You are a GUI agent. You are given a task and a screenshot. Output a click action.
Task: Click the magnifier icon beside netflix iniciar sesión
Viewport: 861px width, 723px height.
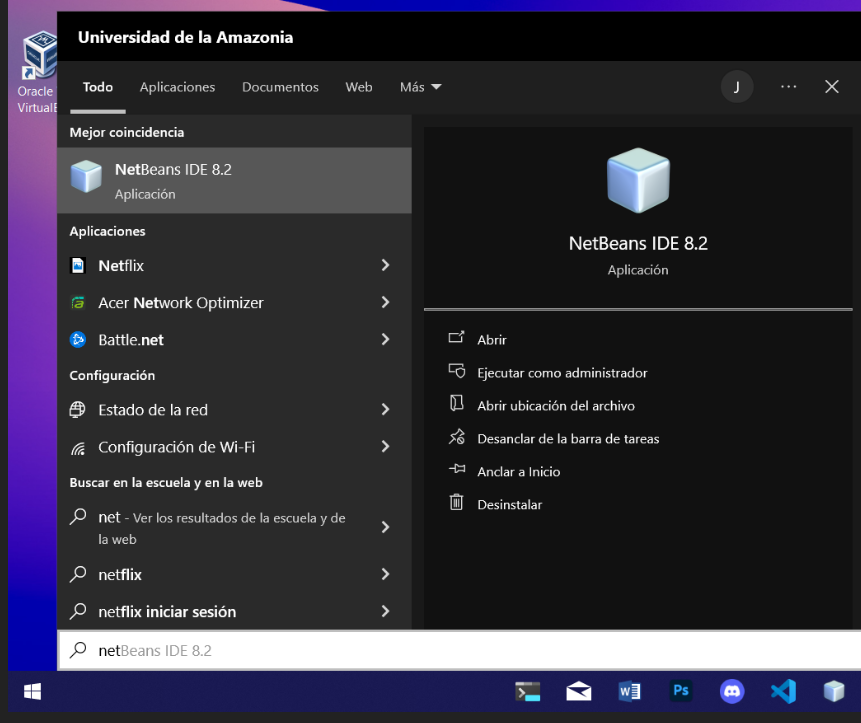click(78, 610)
